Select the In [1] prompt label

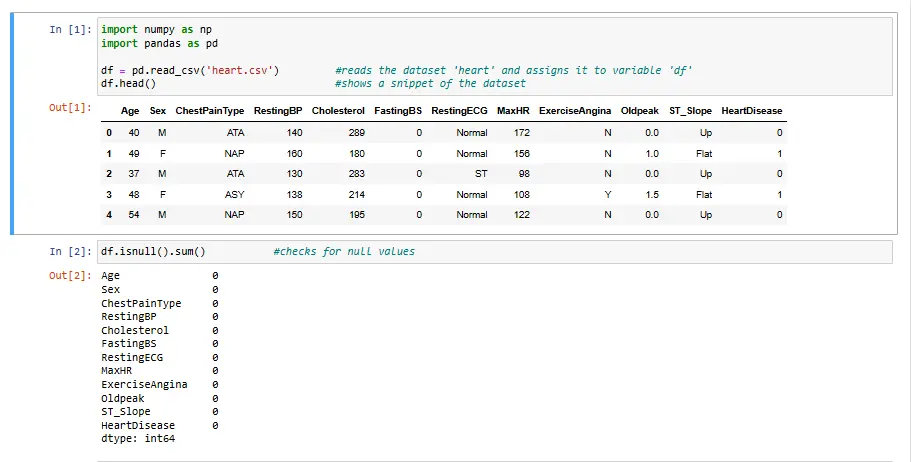point(70,30)
